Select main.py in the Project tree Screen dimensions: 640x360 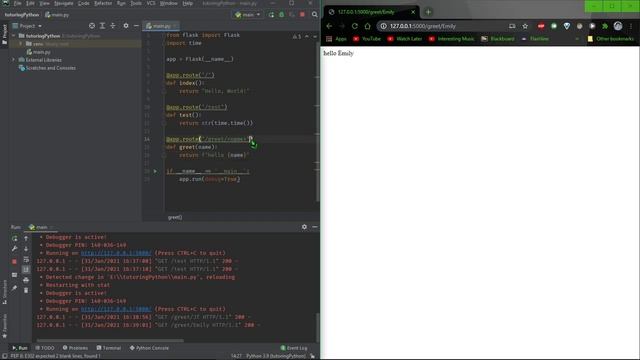[x=39, y=52]
